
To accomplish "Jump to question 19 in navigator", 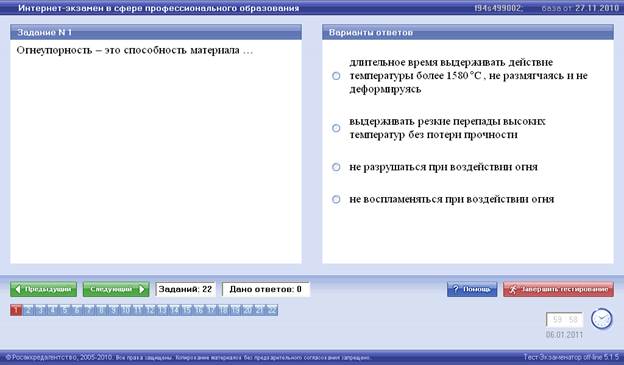I will pos(235,310).
